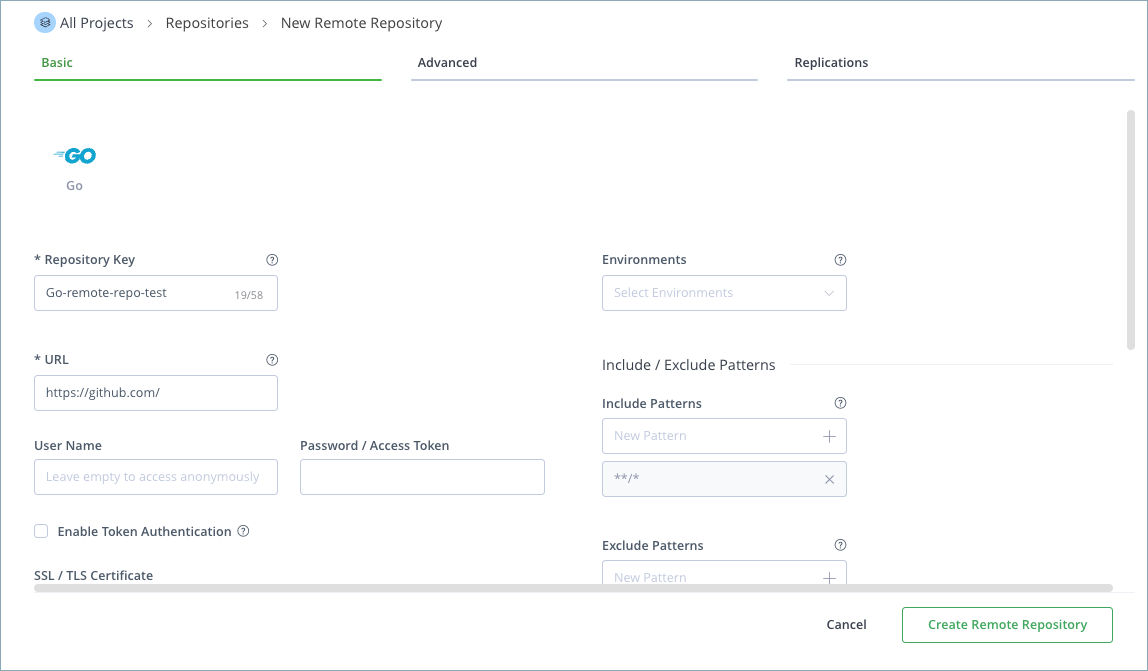The height and width of the screenshot is (671, 1148).
Task: Go to All Projects breadcrumb
Action: point(97,23)
